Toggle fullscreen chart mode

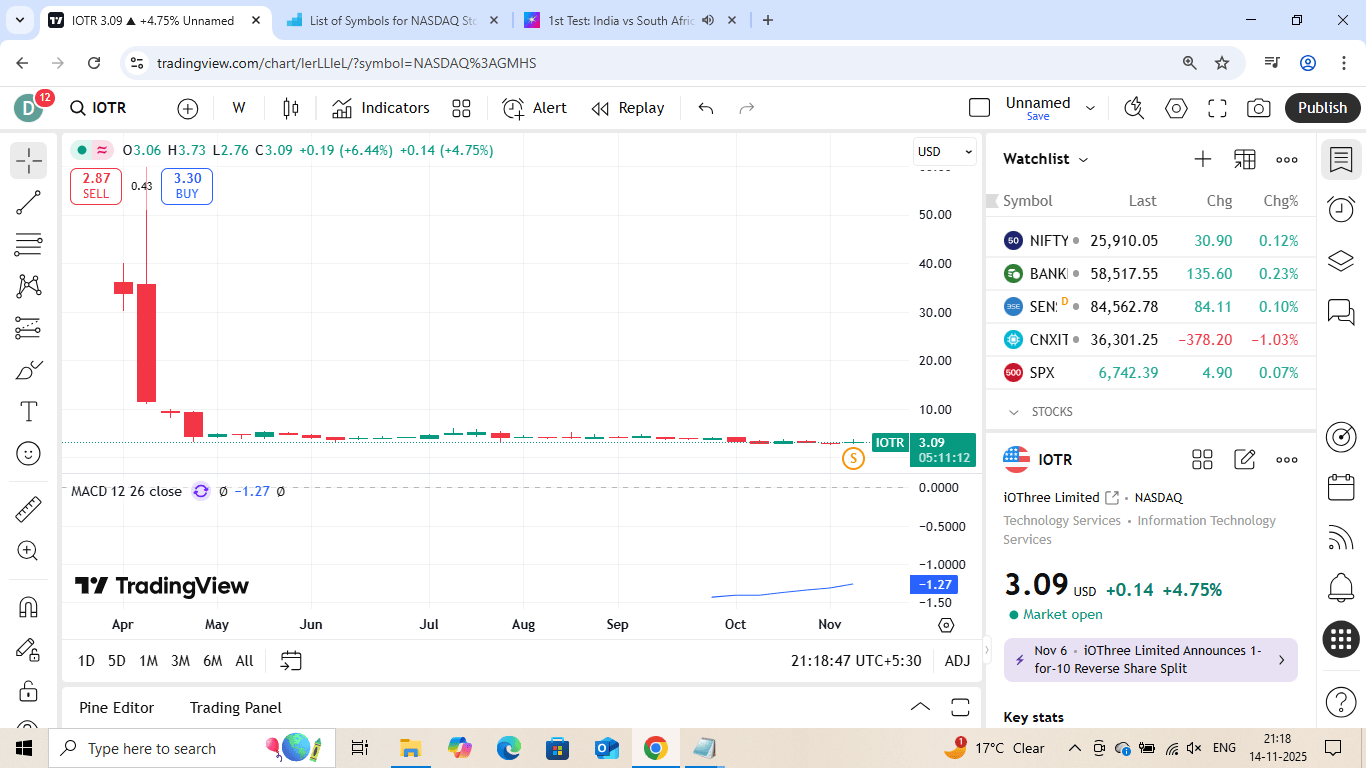click(x=1217, y=108)
